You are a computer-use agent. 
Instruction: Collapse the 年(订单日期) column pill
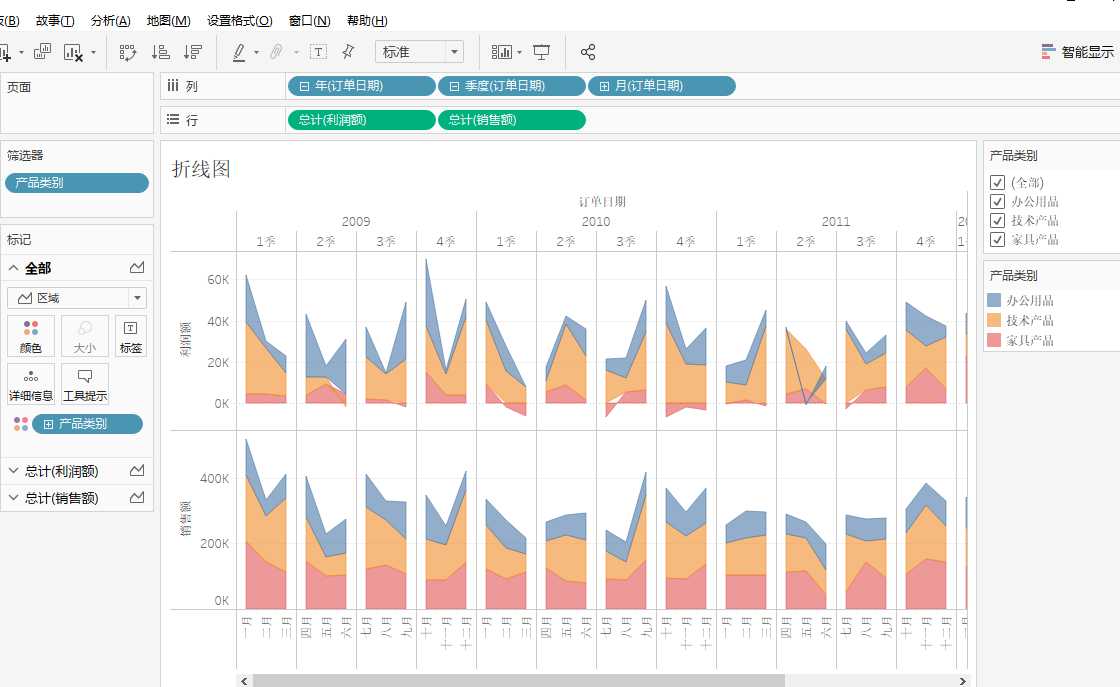pyautogui.click(x=304, y=86)
